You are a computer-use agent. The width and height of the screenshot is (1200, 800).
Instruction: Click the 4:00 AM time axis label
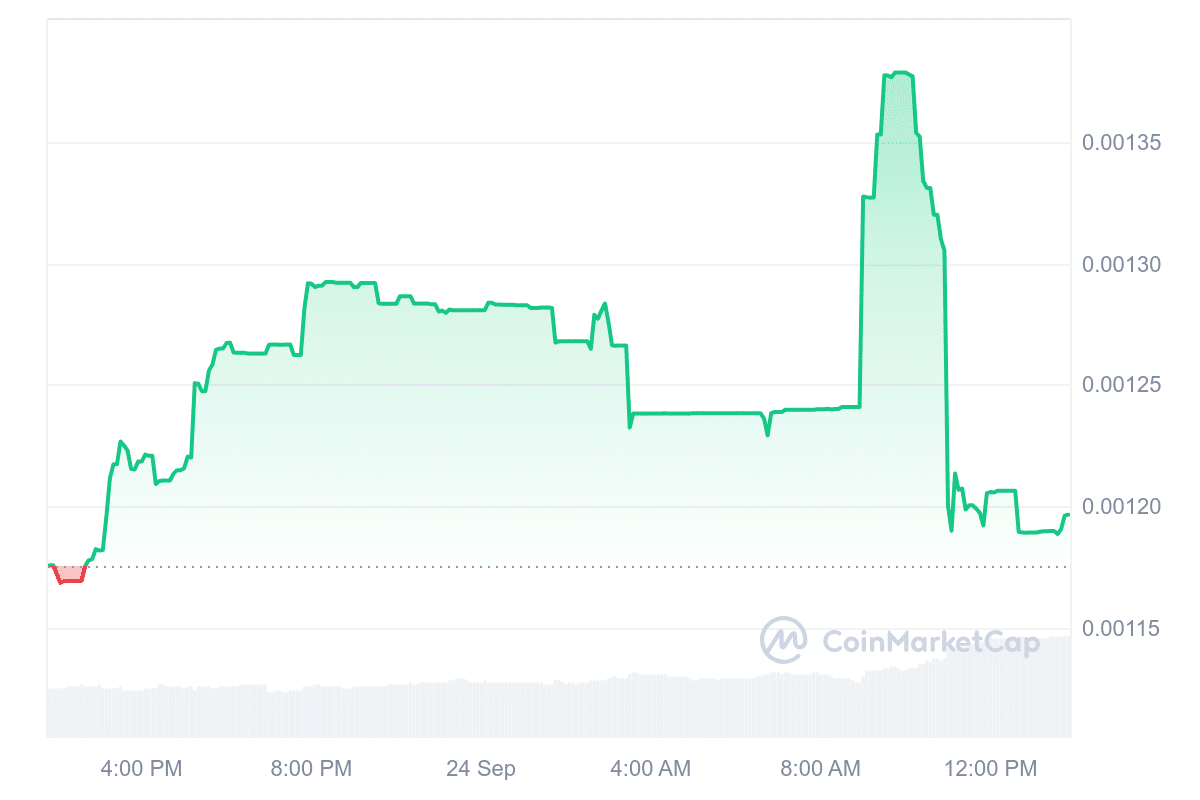coord(650,769)
